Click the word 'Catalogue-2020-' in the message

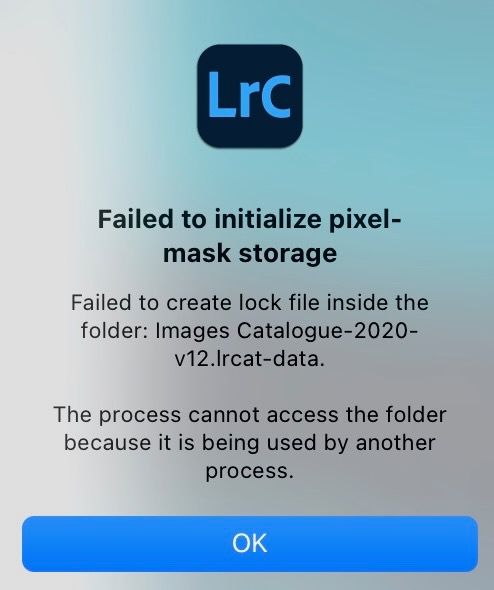coord(327,331)
